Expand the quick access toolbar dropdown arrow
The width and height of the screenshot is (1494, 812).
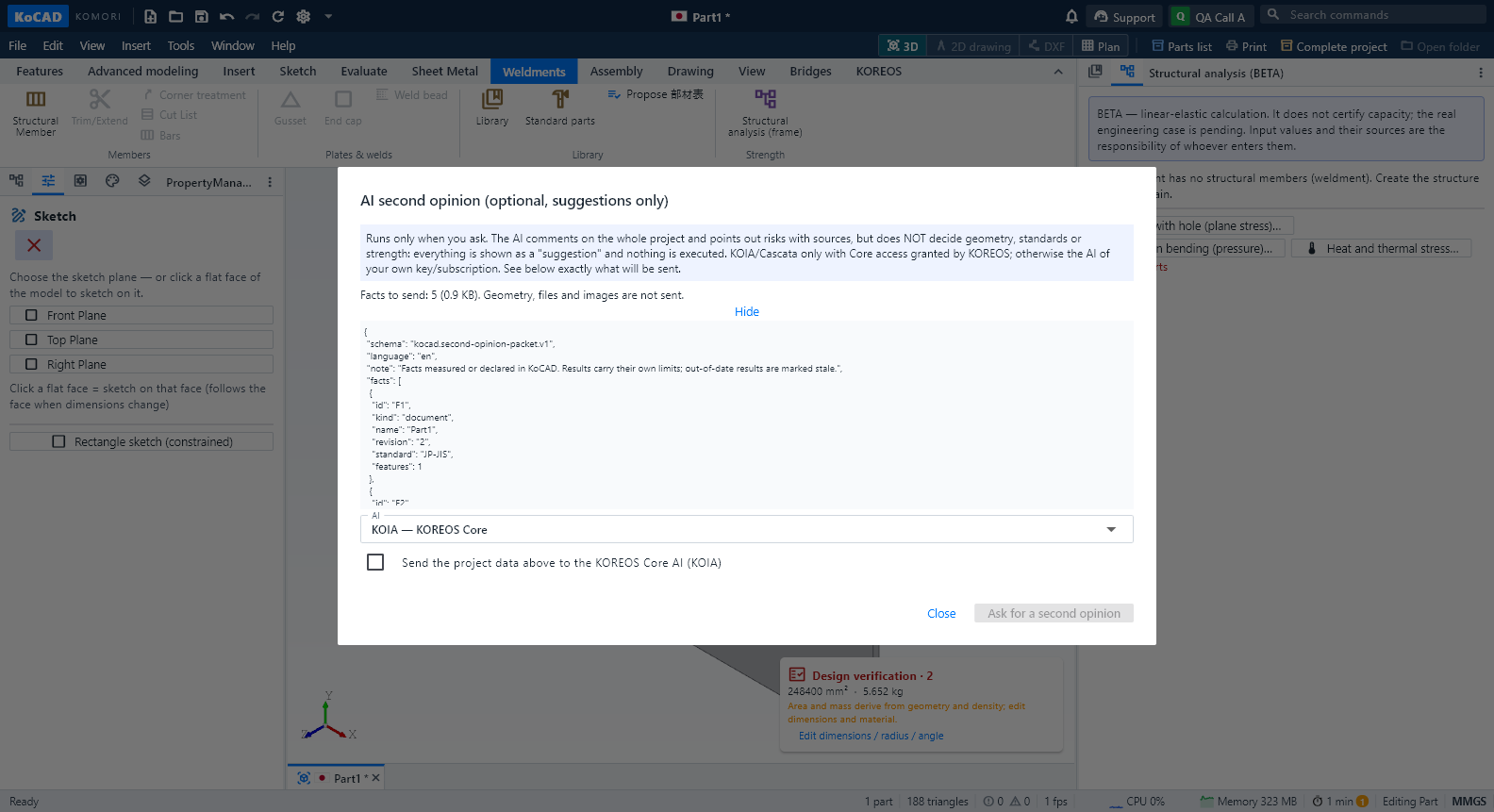328,16
